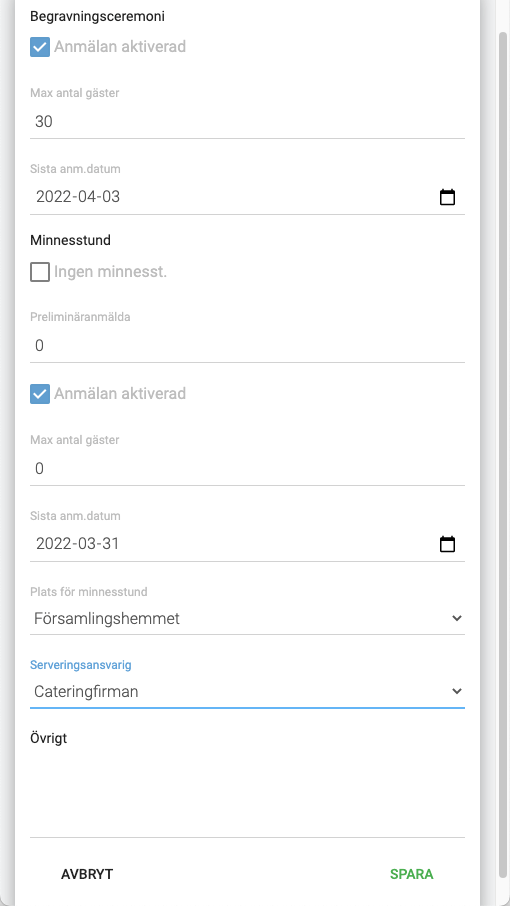510x906 pixels.
Task: Open the Plats för minnesstund dropdown
Action: click(247, 619)
